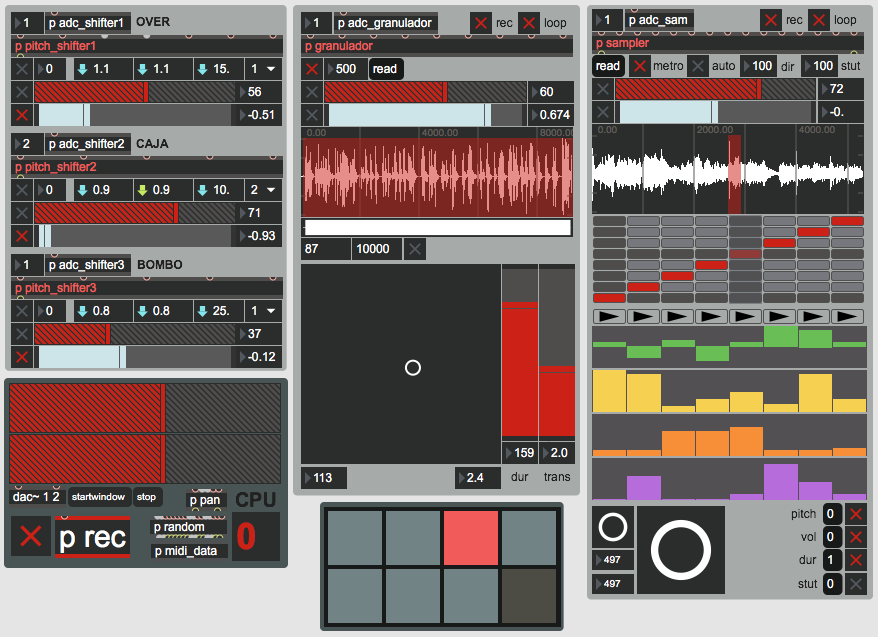The height and width of the screenshot is (637, 878).
Task: Click the cyan arrow beside 15. in pitch_shifter1
Action: [x=202, y=69]
